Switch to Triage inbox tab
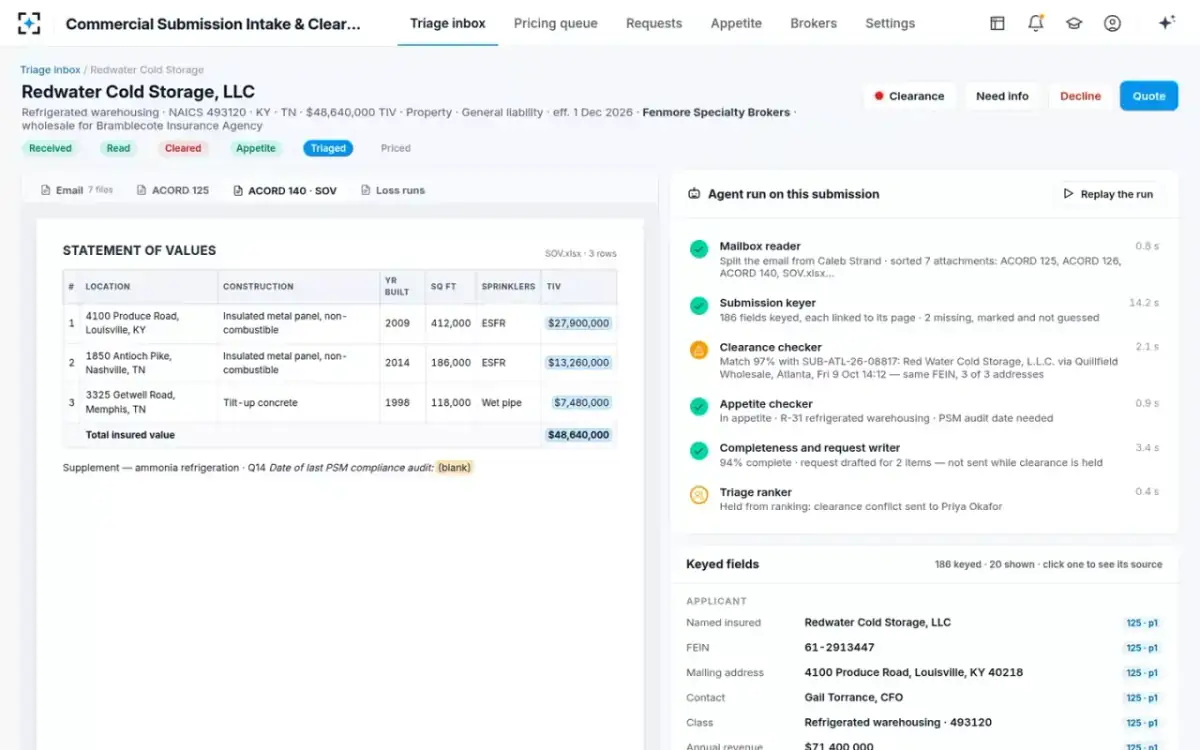The width and height of the screenshot is (1200, 750). [x=448, y=23]
